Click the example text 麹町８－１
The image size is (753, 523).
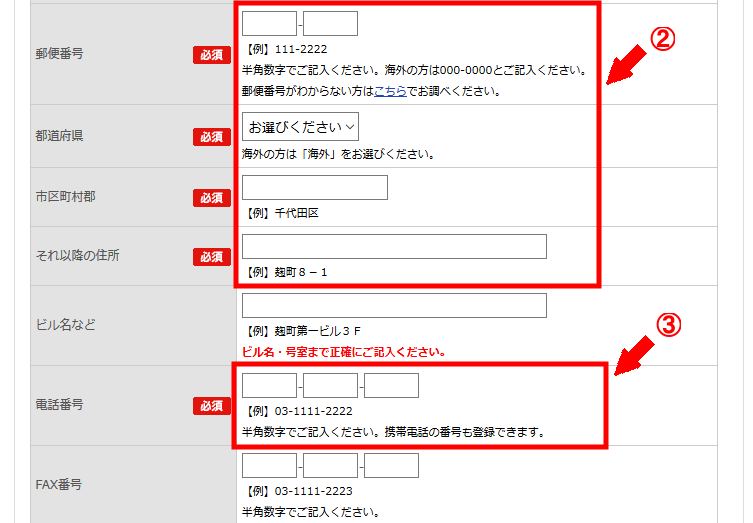click(301, 272)
